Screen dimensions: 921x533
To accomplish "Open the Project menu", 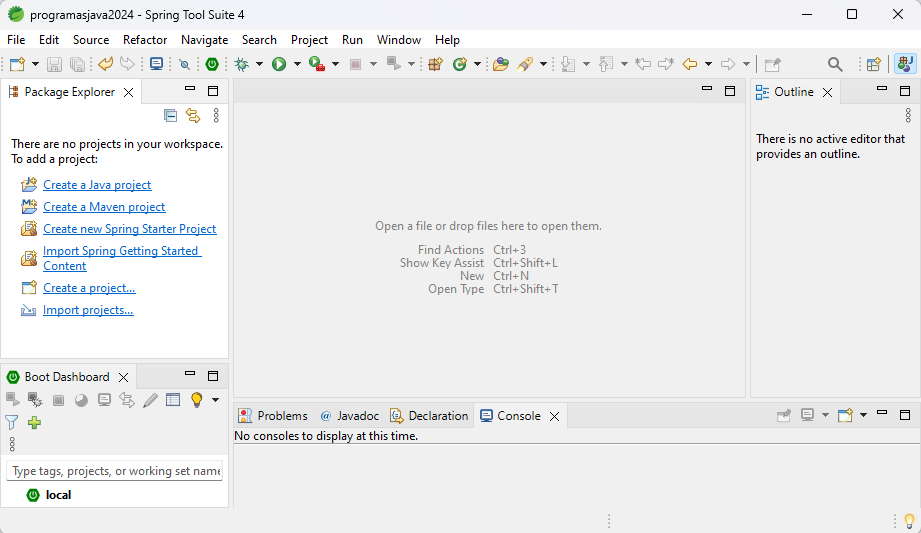I will pos(309,39).
